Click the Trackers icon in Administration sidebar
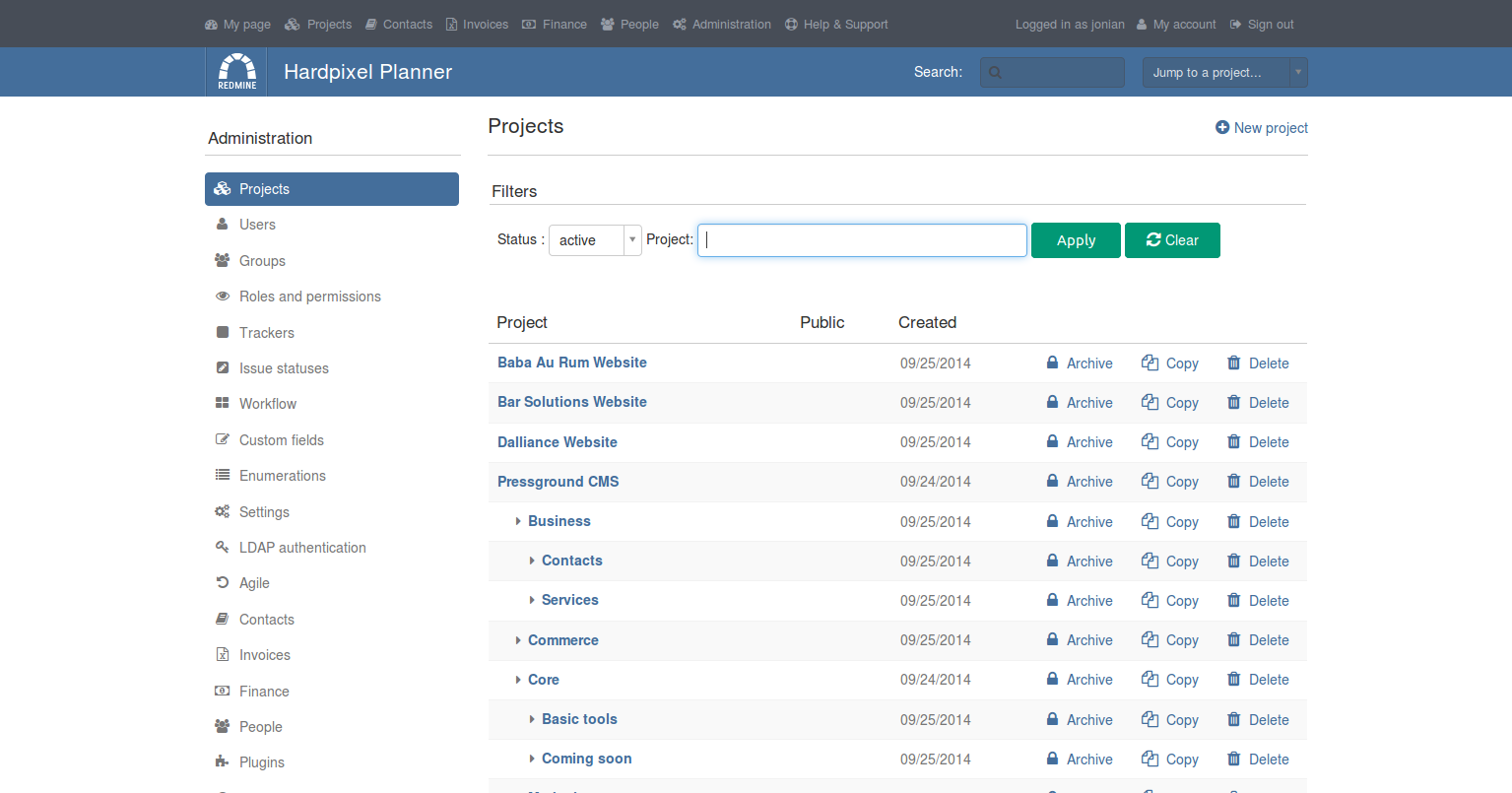The width and height of the screenshot is (1512, 793). click(x=223, y=332)
